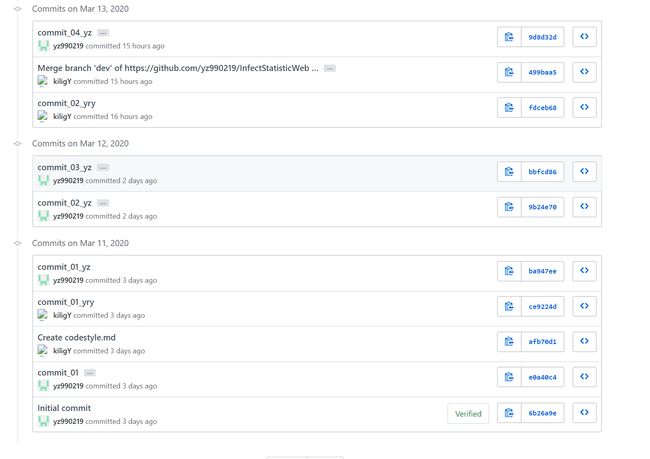The width and height of the screenshot is (650, 459).
Task: Click 'Commits on Mar 13, 2020' heading
Action: pyautogui.click(x=80, y=9)
